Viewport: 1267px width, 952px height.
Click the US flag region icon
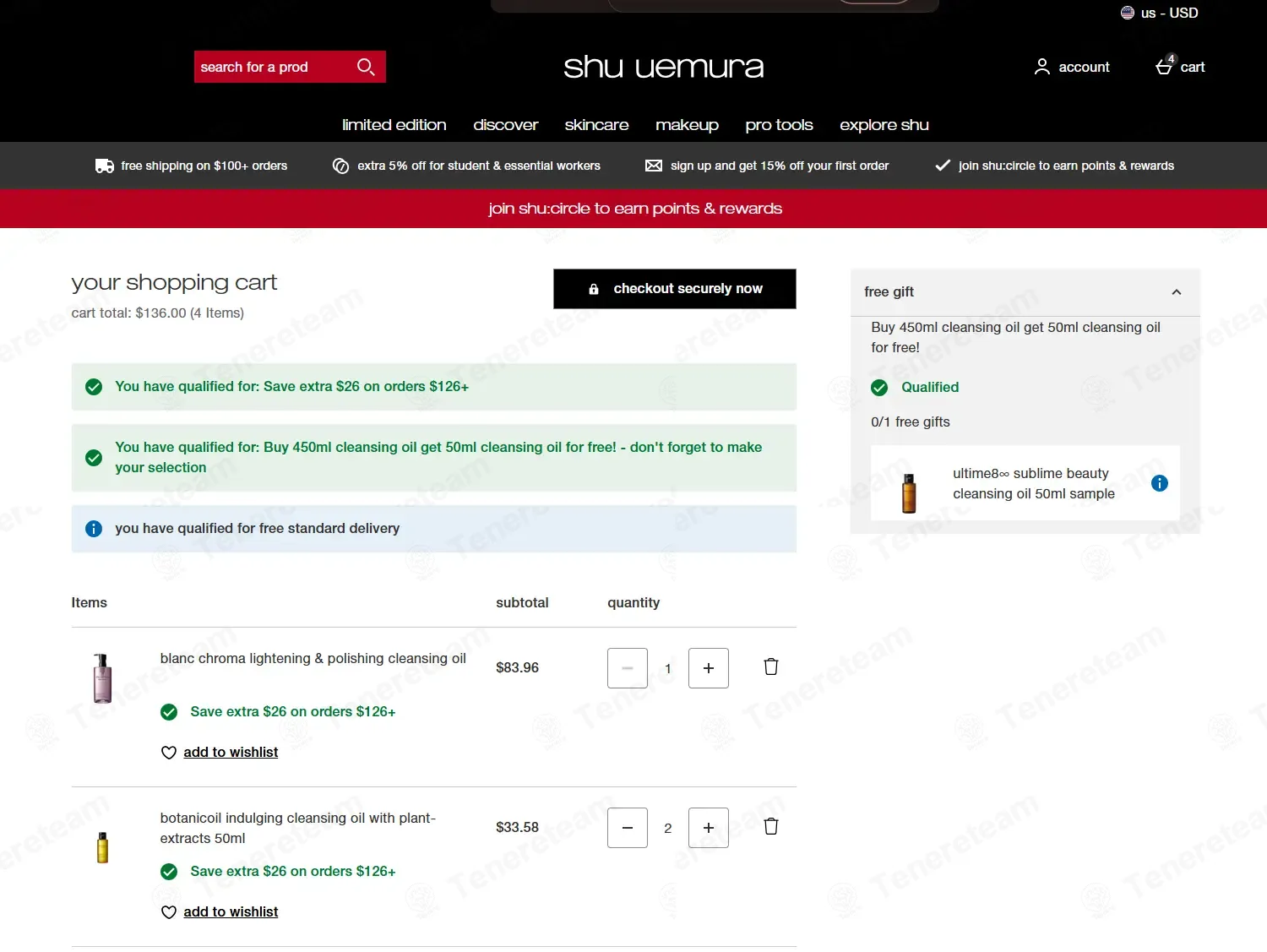[x=1128, y=13]
